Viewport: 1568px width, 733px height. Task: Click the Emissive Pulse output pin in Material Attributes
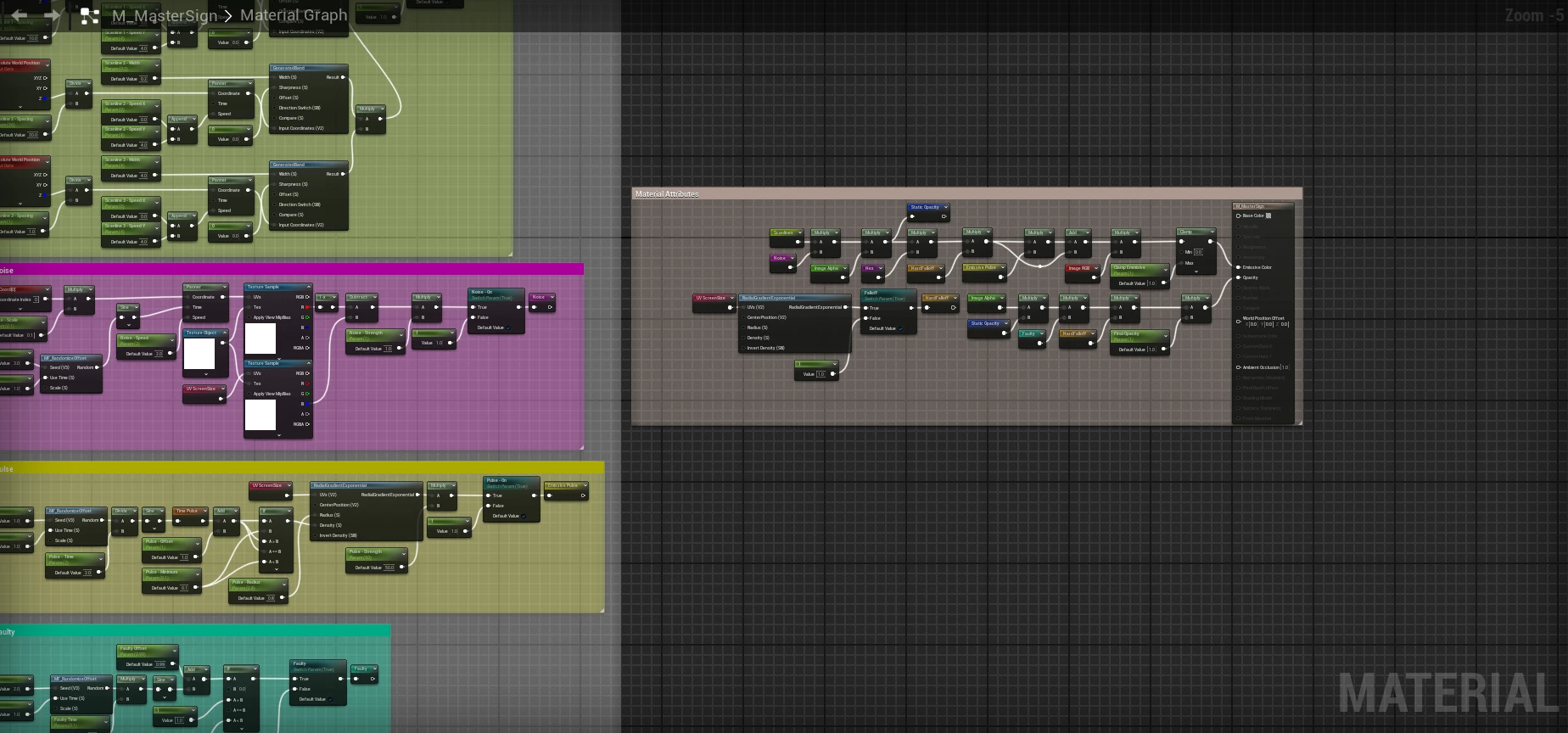coord(1001,277)
